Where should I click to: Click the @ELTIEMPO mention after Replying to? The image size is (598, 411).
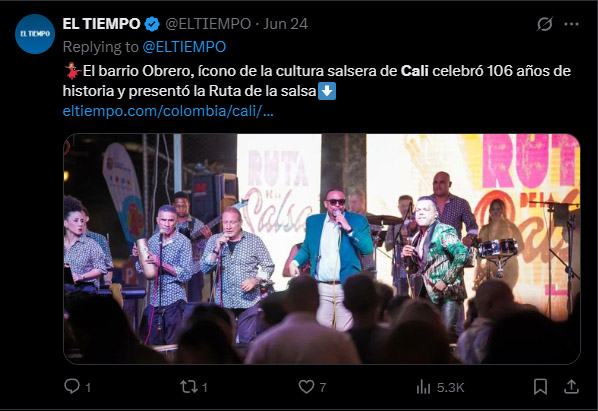pos(184,47)
